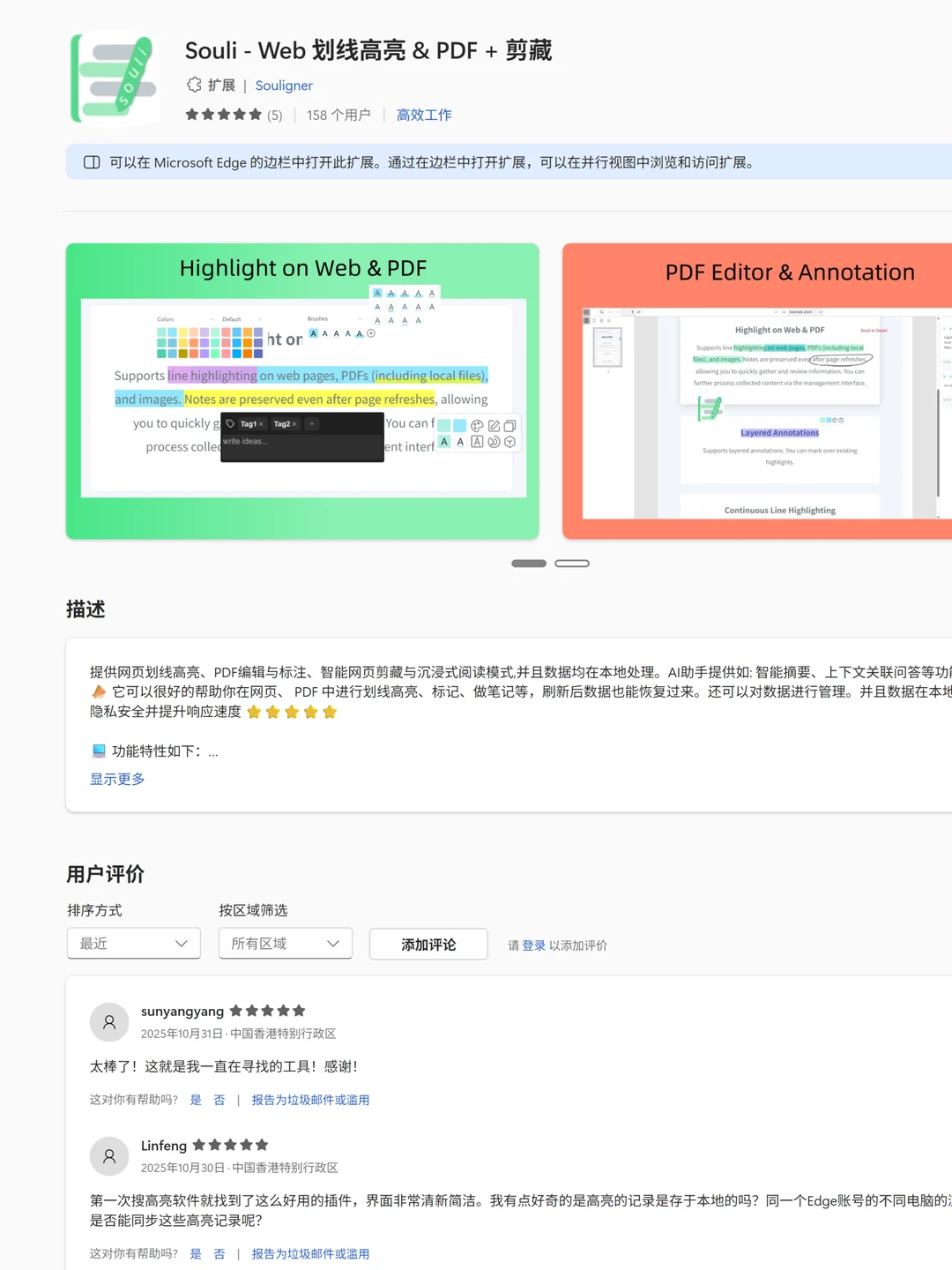The width and height of the screenshot is (952, 1270).
Task: Open the 所有区域 region filter dropdown
Action: [285, 943]
